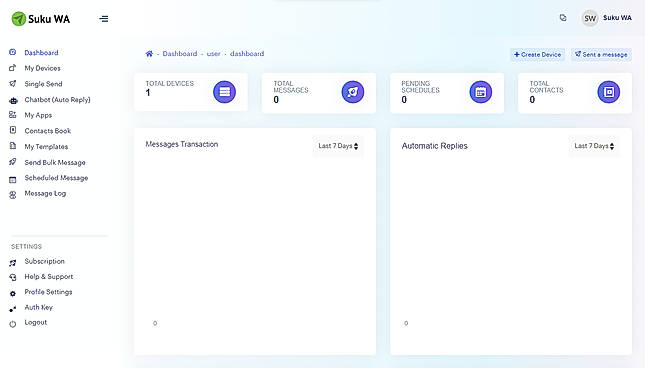The image size is (645, 368).
Task: Click the Create Device button
Action: tap(537, 54)
